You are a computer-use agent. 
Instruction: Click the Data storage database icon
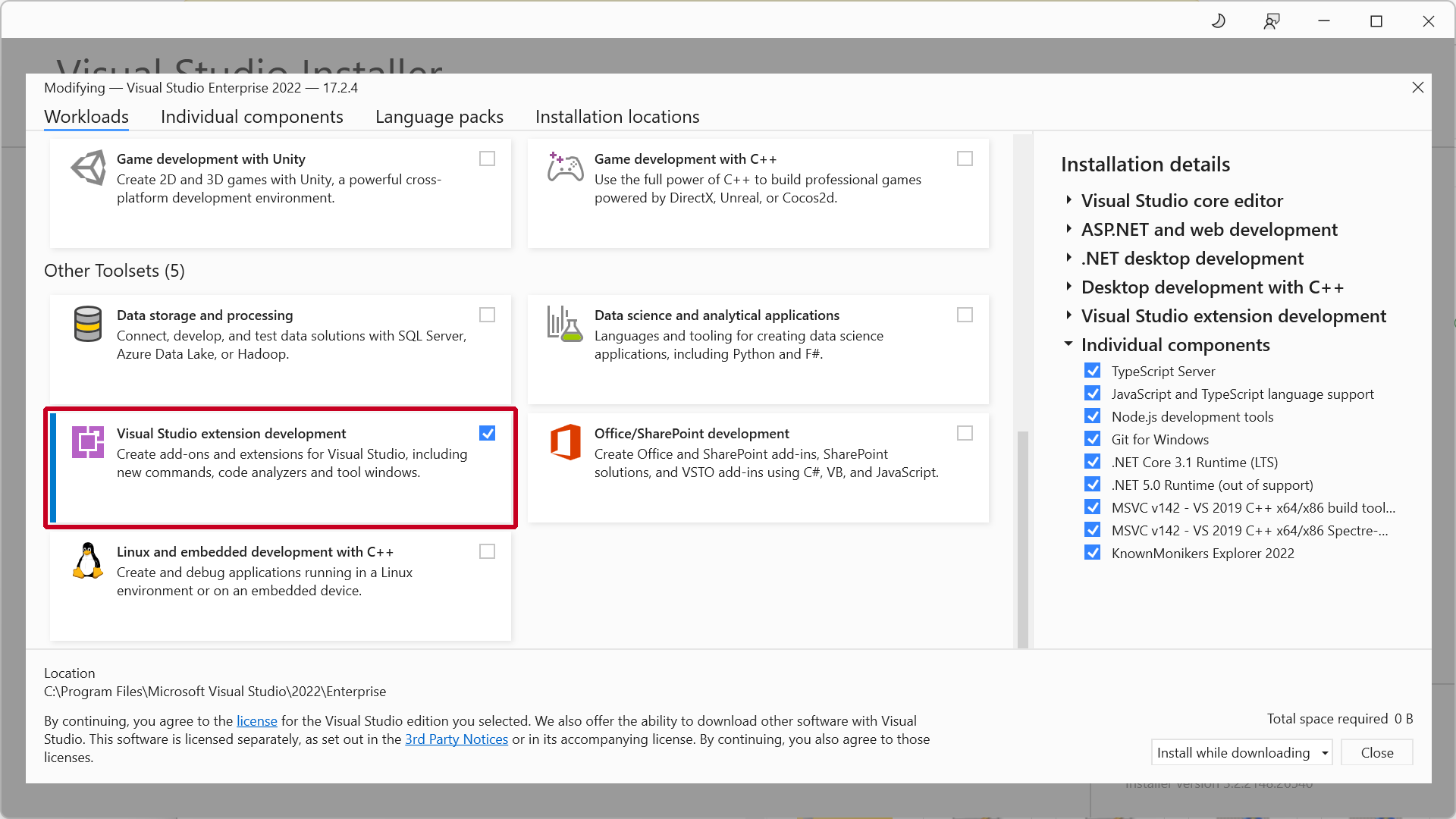88,324
